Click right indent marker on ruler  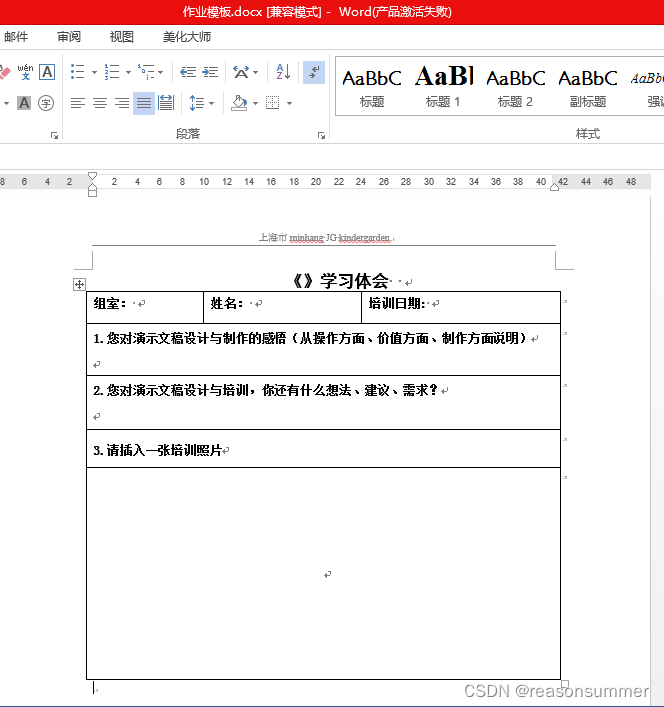(x=554, y=187)
